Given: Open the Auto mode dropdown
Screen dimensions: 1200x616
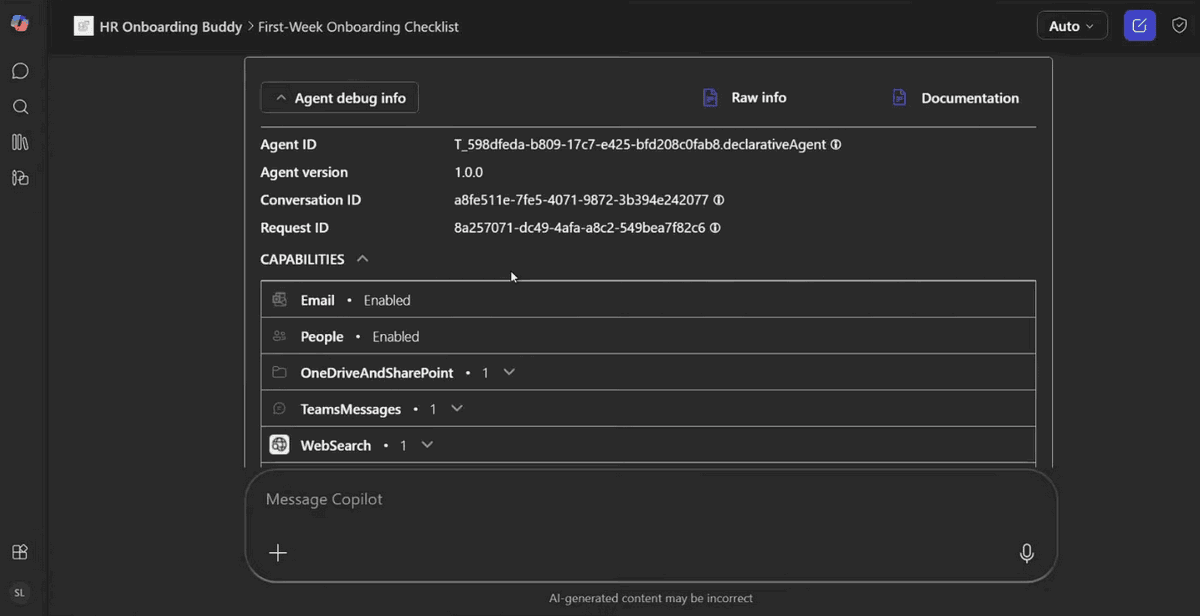Looking at the screenshot, I should 1072,26.
